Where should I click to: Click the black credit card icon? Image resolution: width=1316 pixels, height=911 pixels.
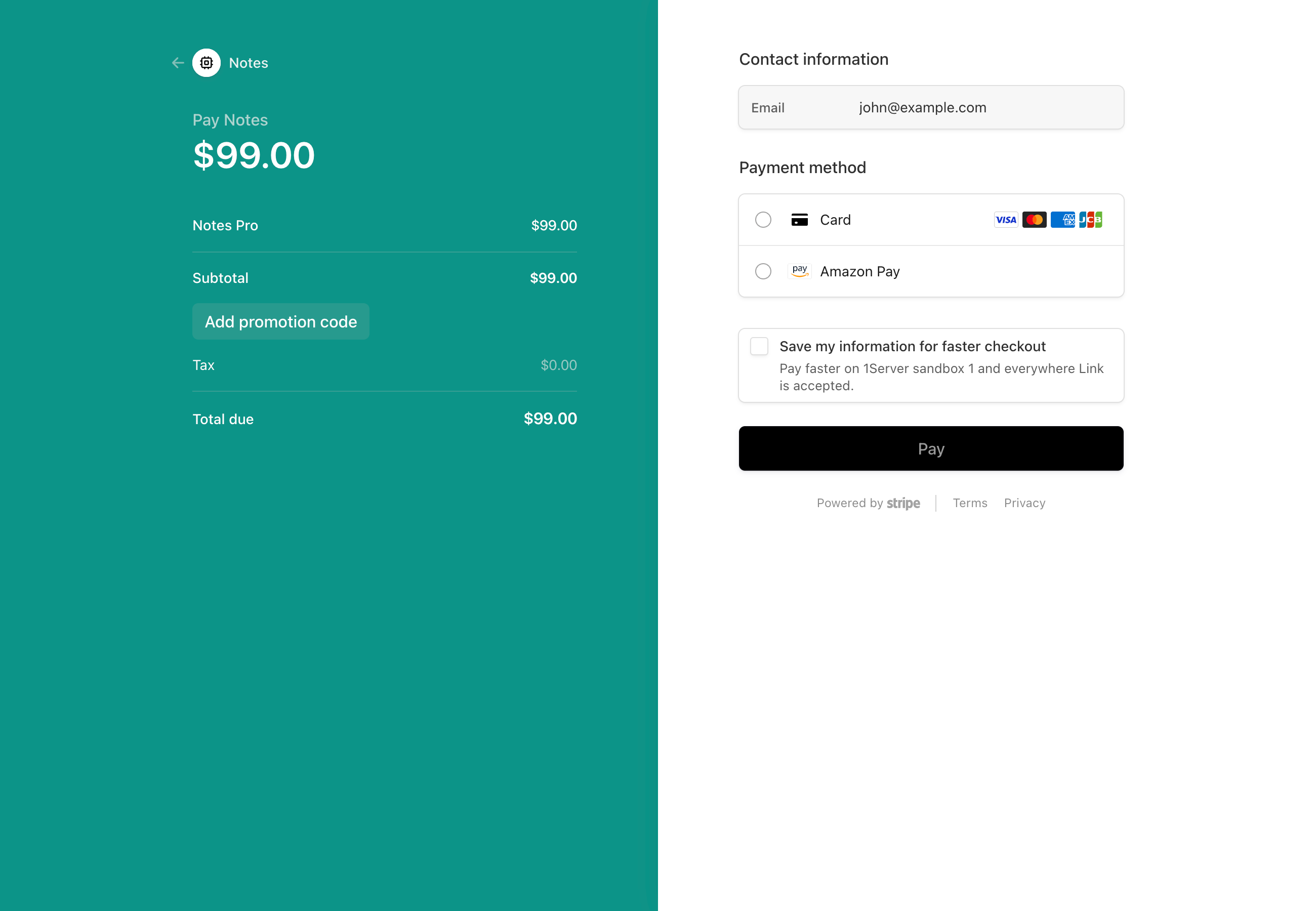pos(799,220)
